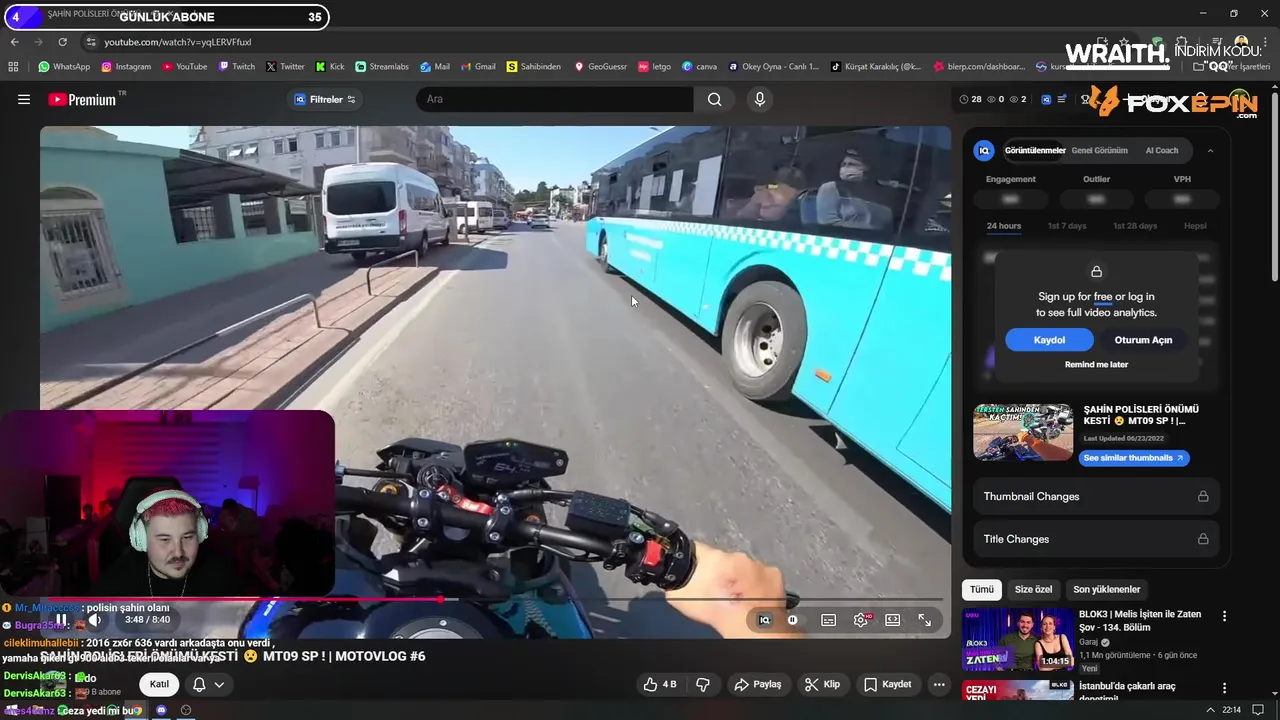Click the blue Kaydol button
This screenshot has height=720, width=1280.
click(x=1049, y=340)
